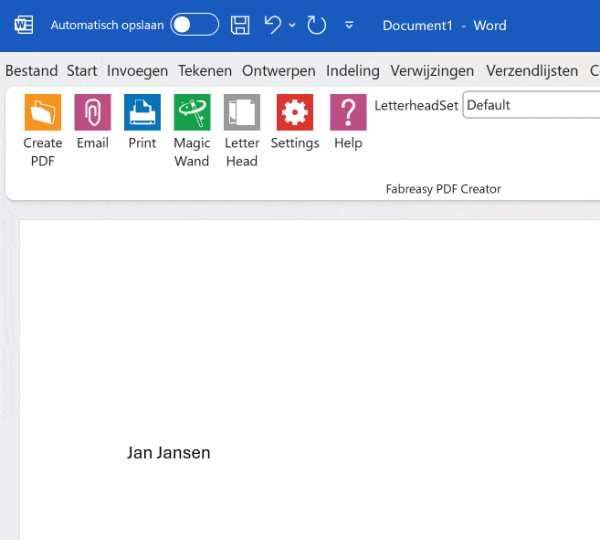Click the Create PDF icon
Image resolution: width=600 pixels, height=540 pixels.
click(43, 113)
